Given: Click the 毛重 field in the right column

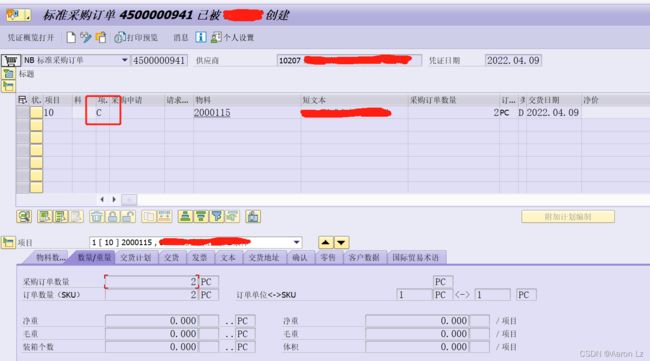Looking at the screenshot, I should click(x=417, y=334).
